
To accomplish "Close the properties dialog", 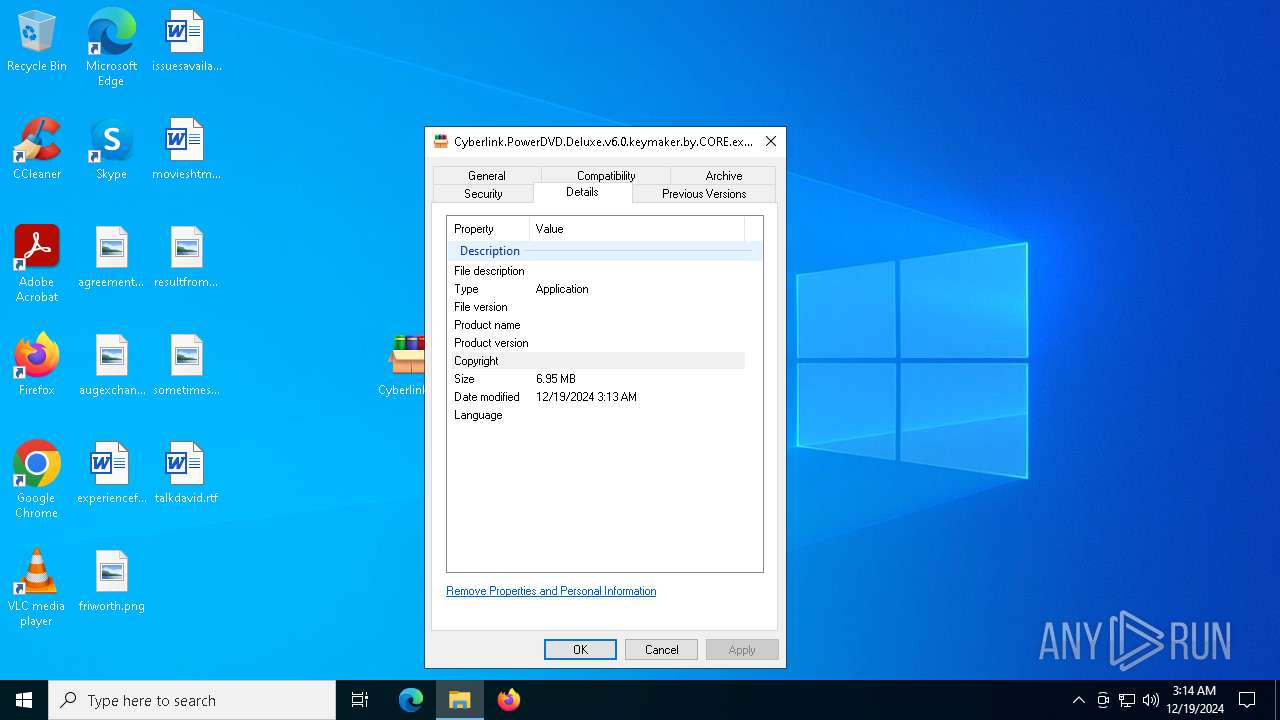I will click(x=770, y=142).
